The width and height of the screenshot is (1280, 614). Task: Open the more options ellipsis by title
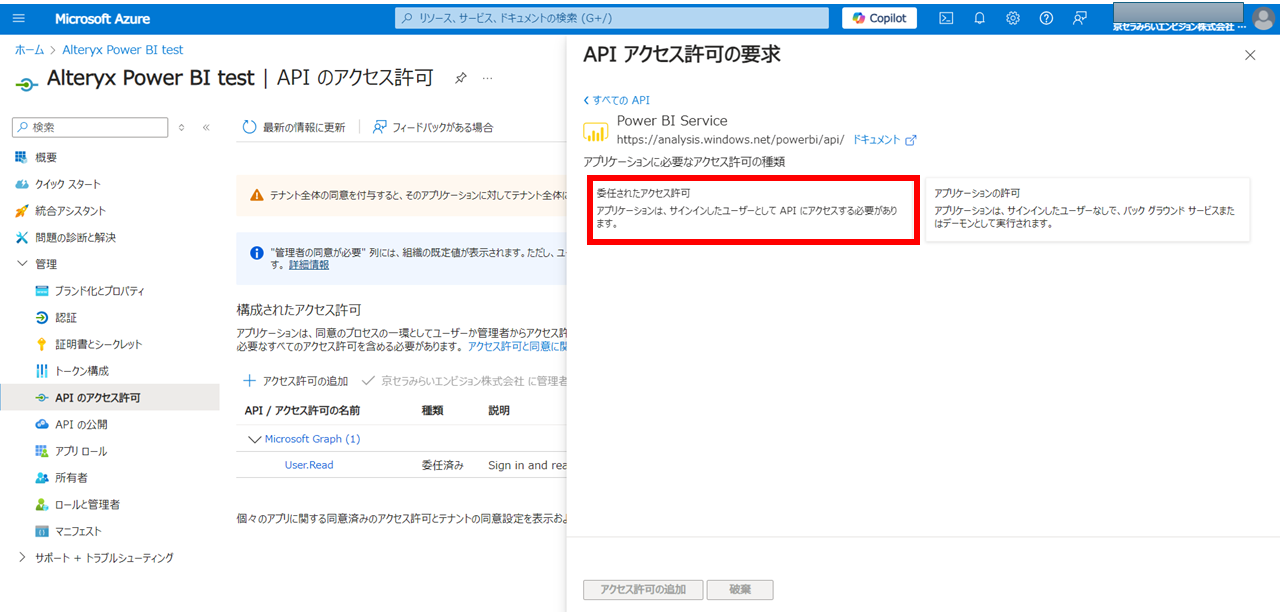click(x=487, y=78)
